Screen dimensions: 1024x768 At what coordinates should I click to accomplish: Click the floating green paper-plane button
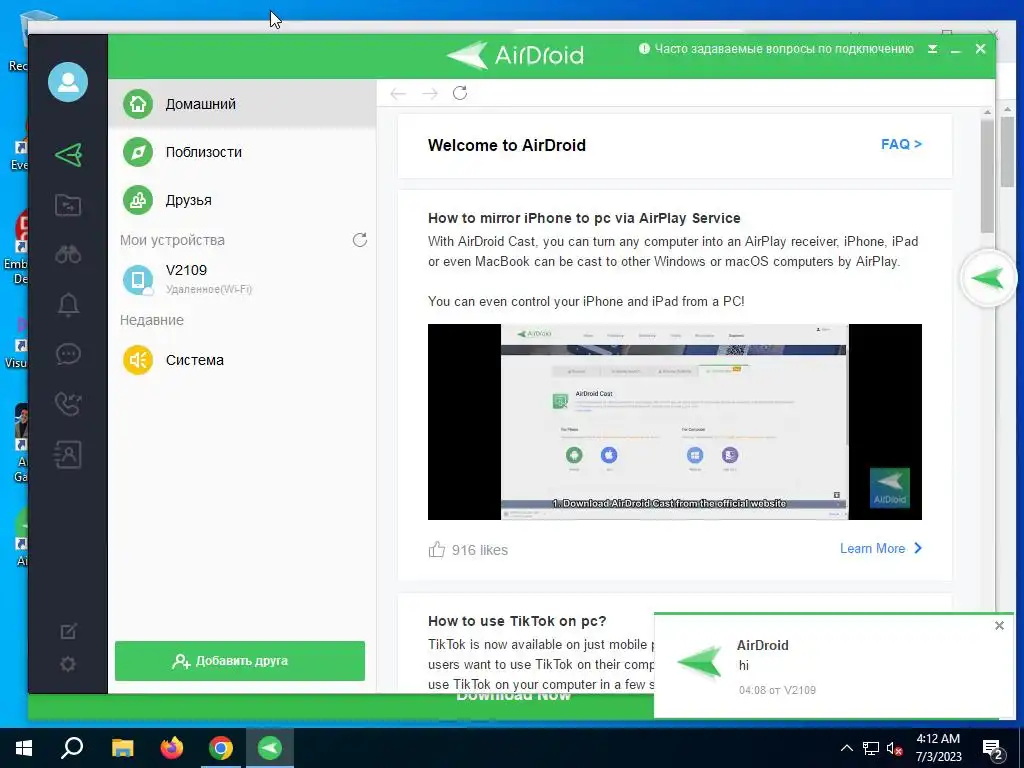[x=988, y=279]
